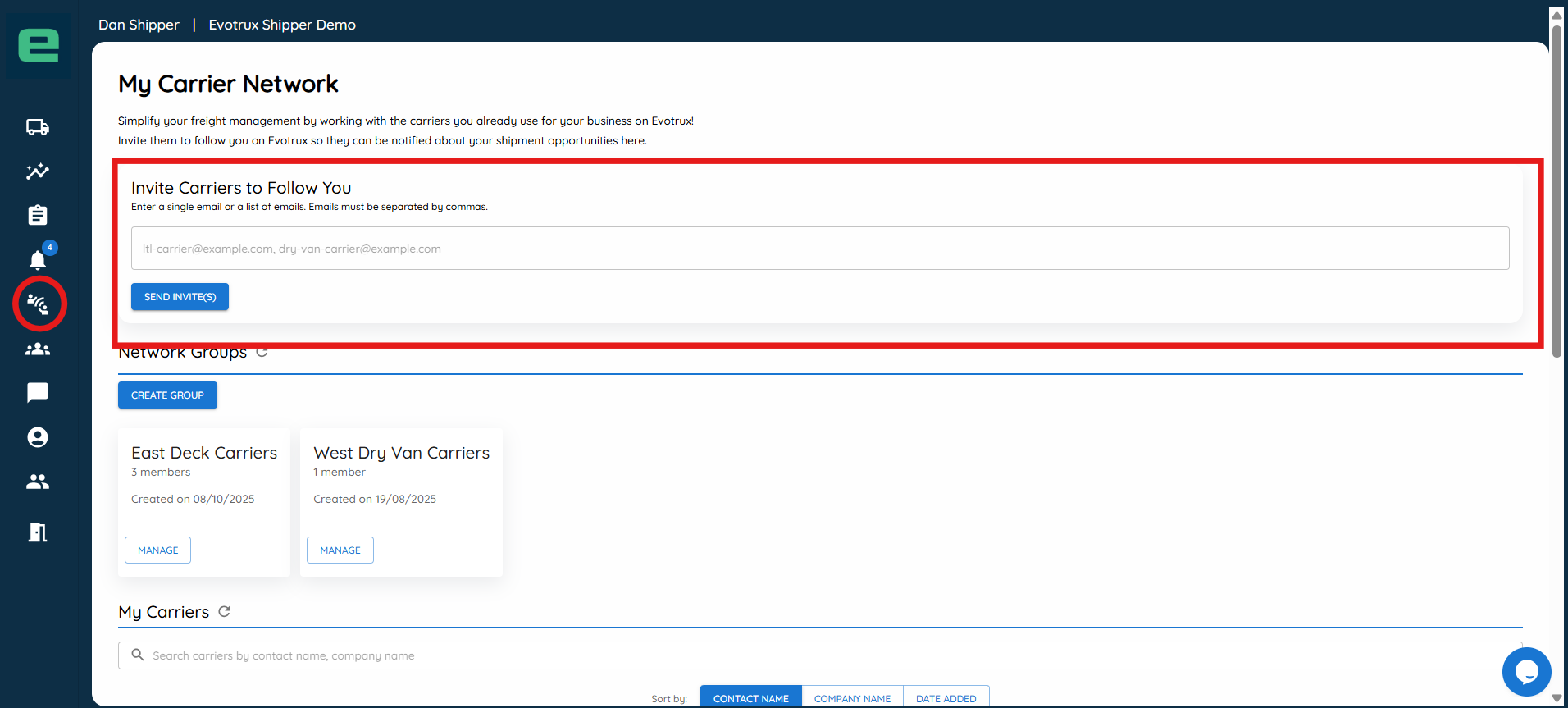Click the Evotrux Shipper Demo label
Viewport: 1568px width, 708px height.
[282, 25]
